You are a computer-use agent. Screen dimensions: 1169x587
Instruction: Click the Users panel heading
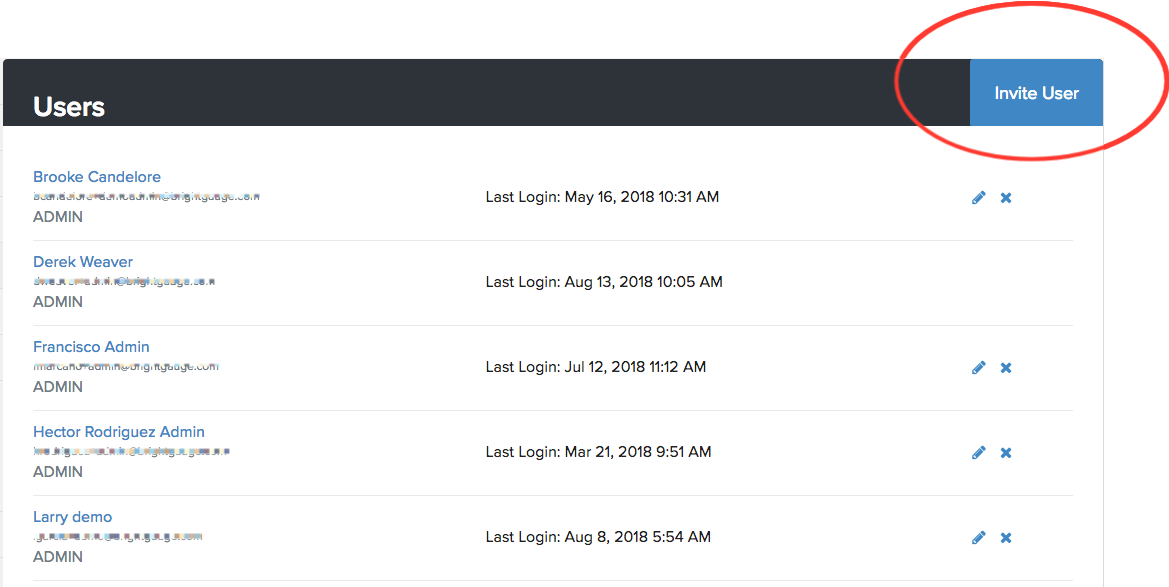[69, 107]
